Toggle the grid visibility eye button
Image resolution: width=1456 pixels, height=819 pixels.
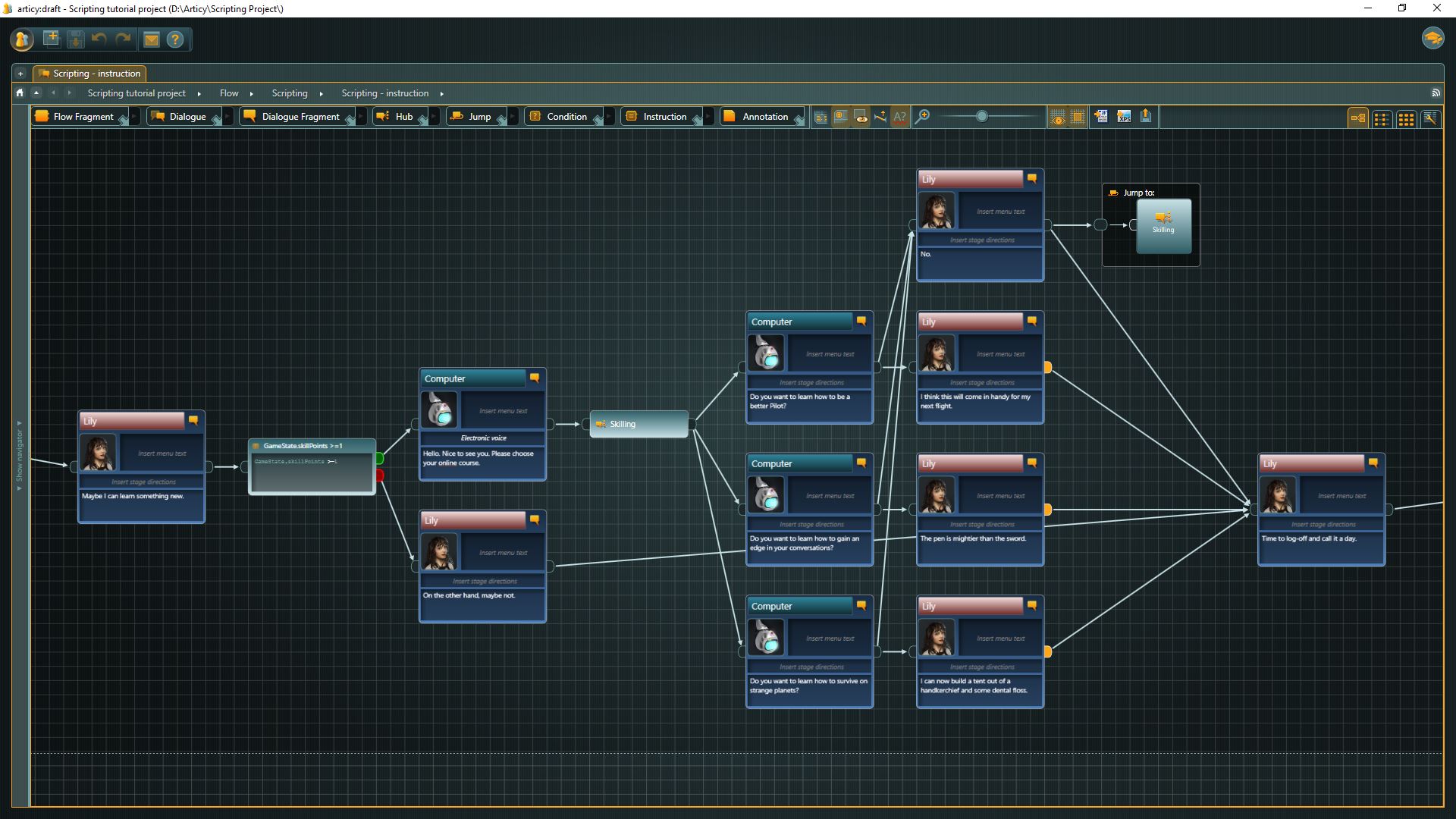(x=1057, y=118)
